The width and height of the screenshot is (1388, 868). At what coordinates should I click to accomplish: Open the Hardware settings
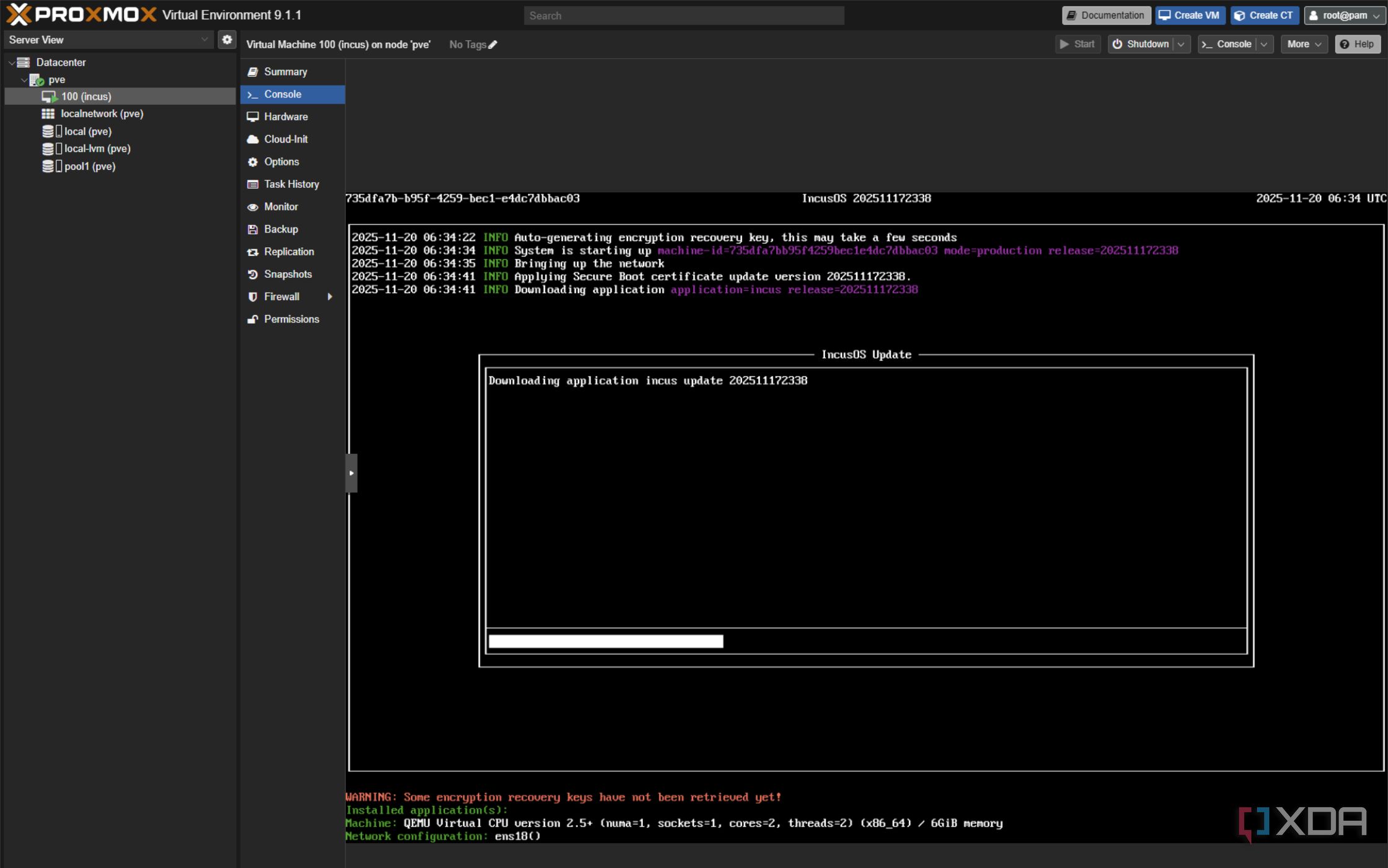[292, 117]
